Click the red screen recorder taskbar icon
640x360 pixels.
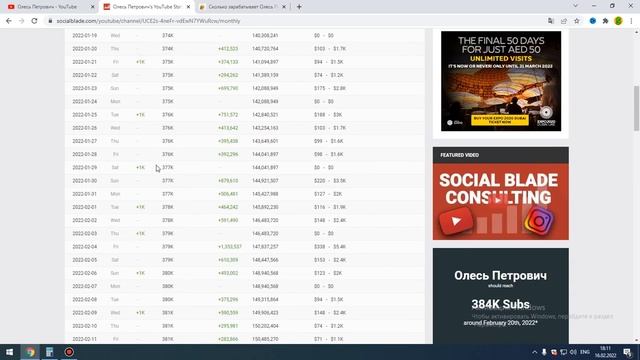69,352
